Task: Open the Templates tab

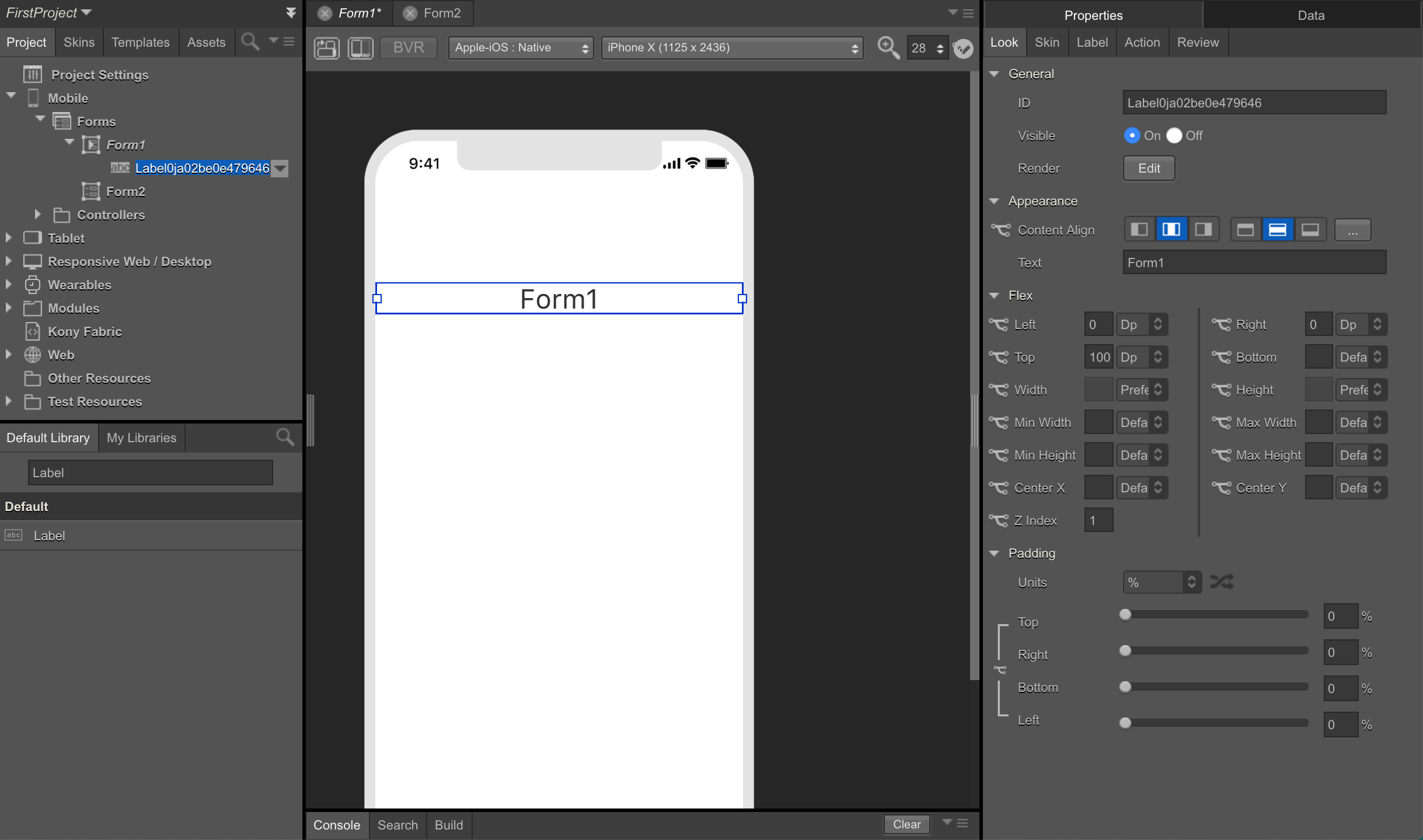Action: [140, 42]
